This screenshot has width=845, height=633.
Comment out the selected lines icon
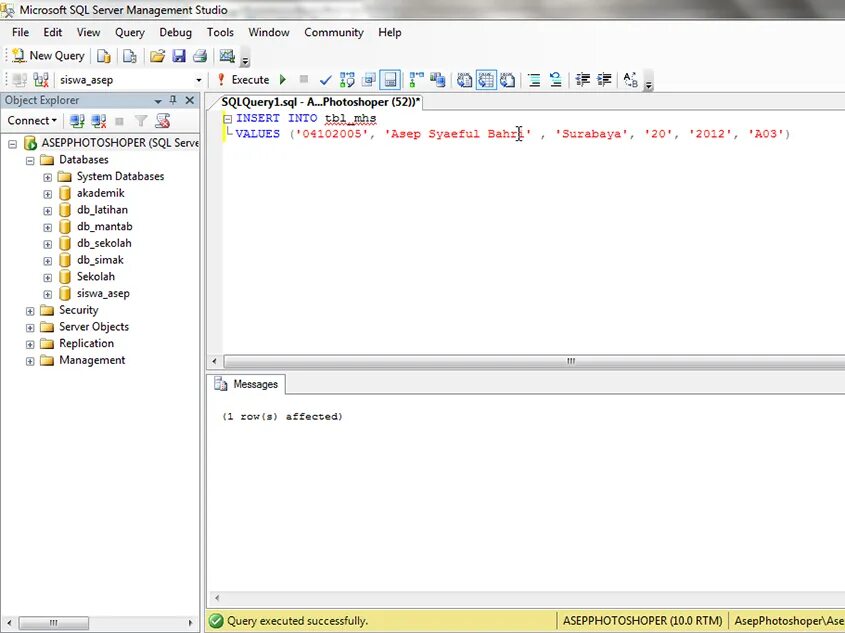[534, 80]
